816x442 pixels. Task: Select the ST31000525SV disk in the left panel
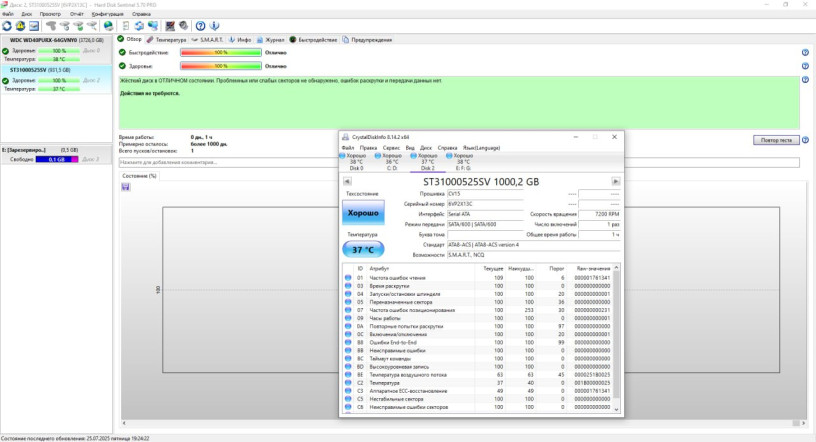pyautogui.click(x=56, y=79)
